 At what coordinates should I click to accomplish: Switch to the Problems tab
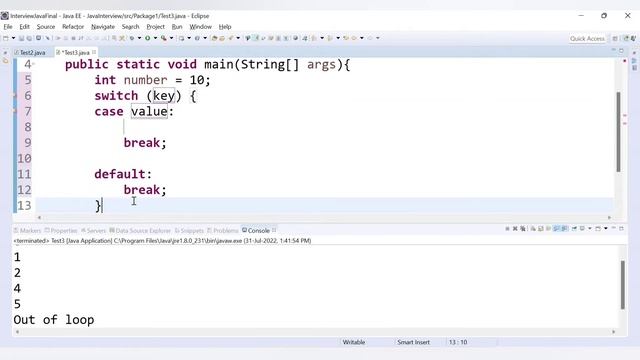(x=222, y=231)
